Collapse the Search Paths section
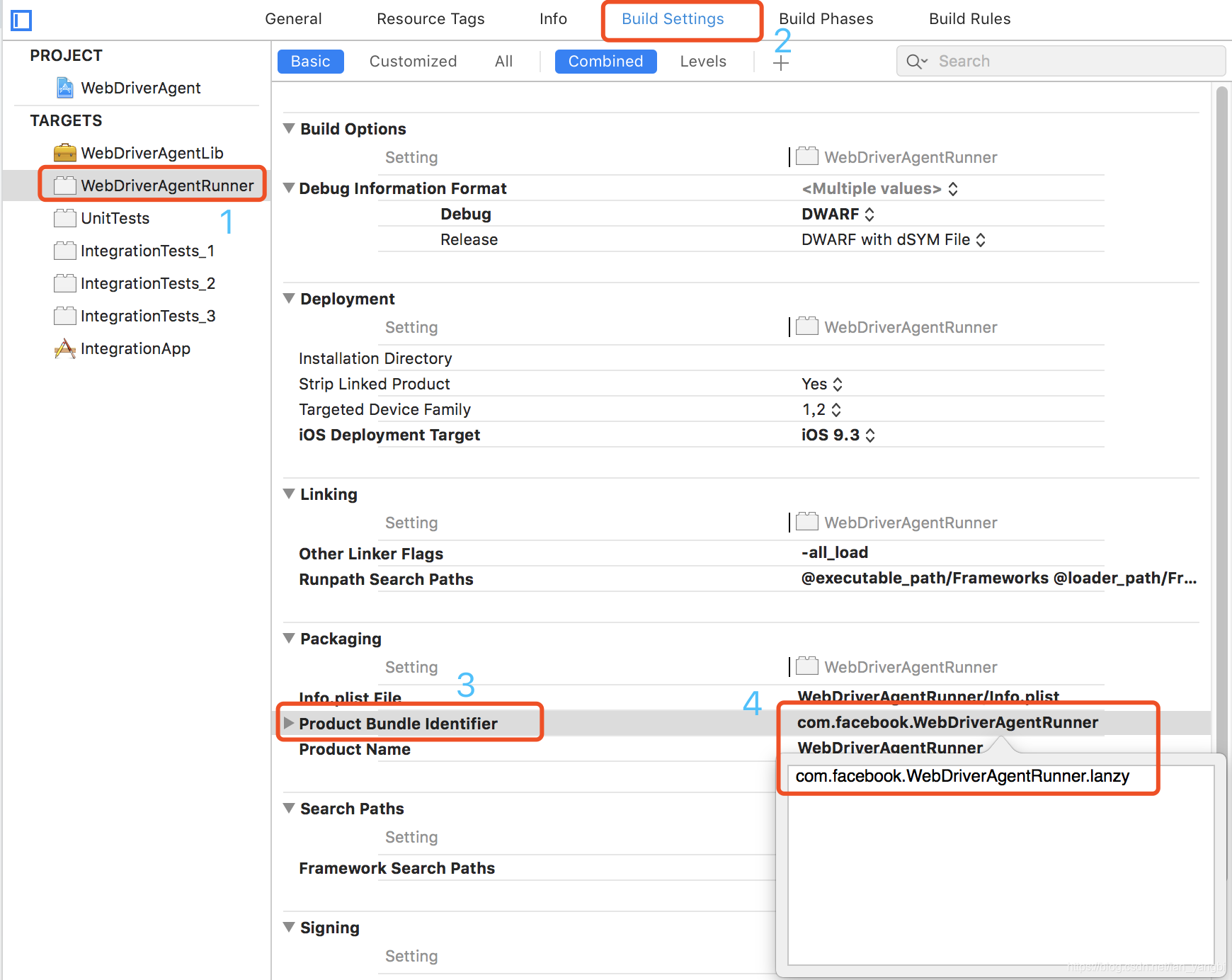 (x=289, y=808)
